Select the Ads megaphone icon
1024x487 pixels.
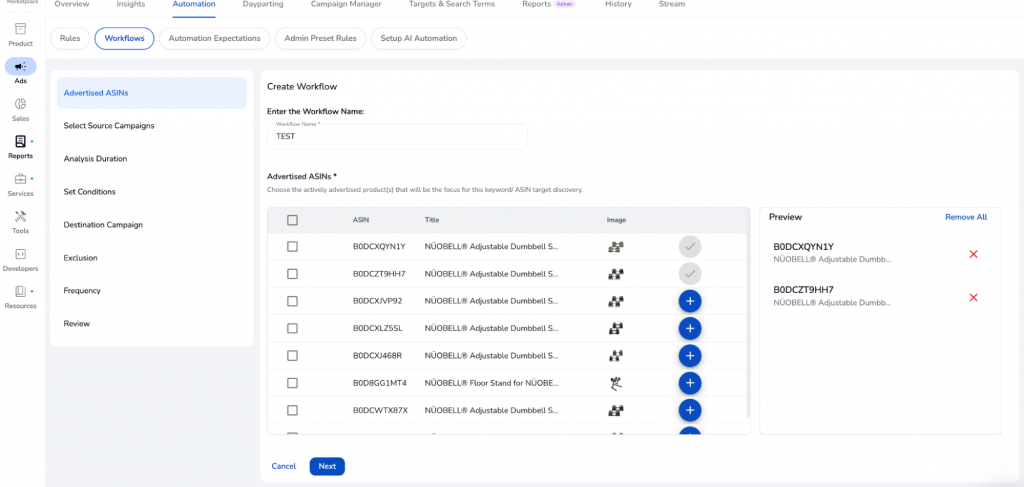(21, 67)
